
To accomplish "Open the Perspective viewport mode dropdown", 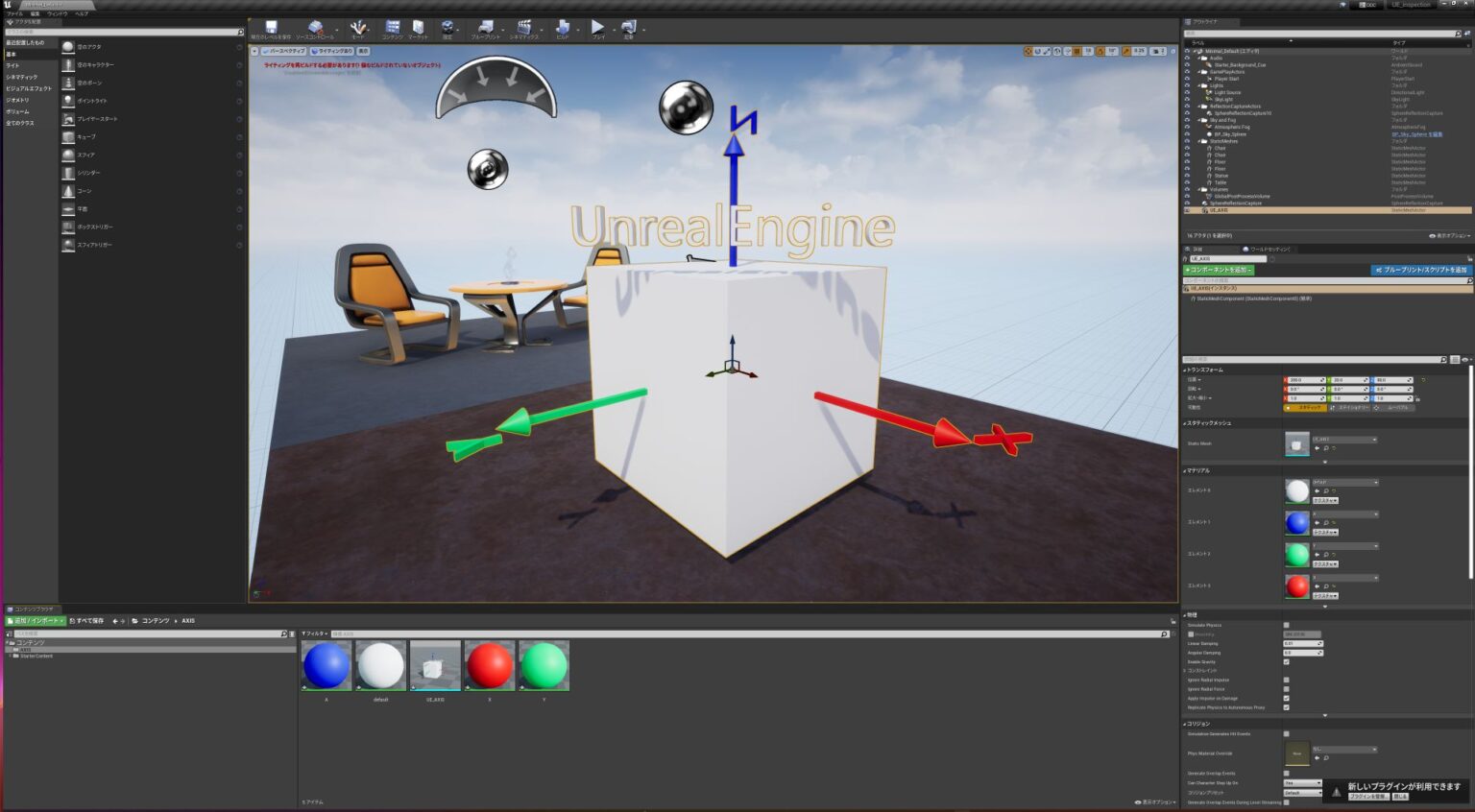I will pos(284,51).
